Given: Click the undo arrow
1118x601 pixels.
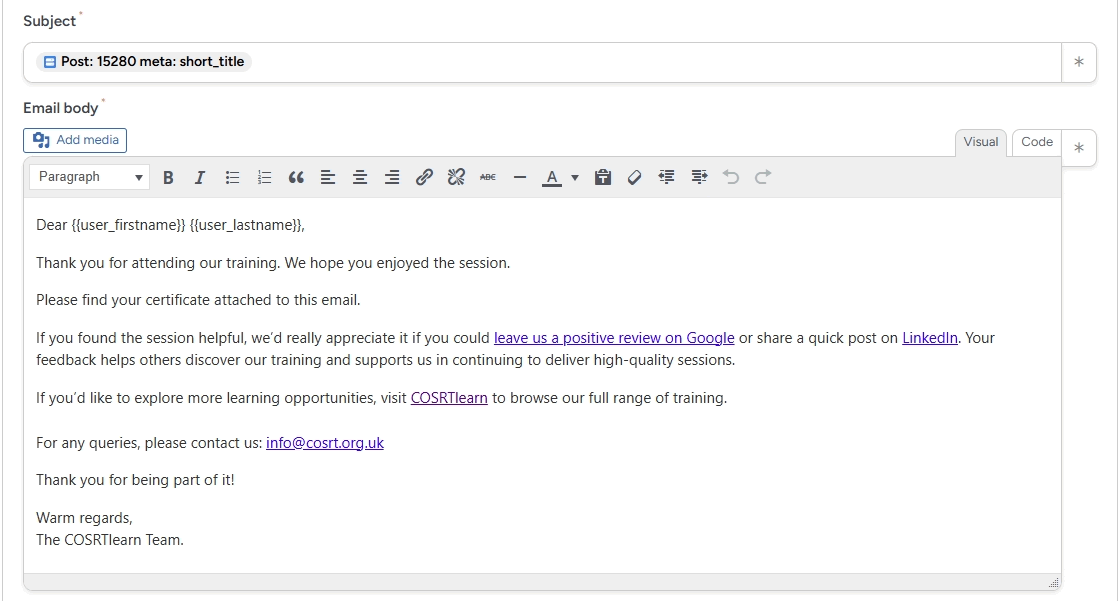Looking at the screenshot, I should coord(731,177).
